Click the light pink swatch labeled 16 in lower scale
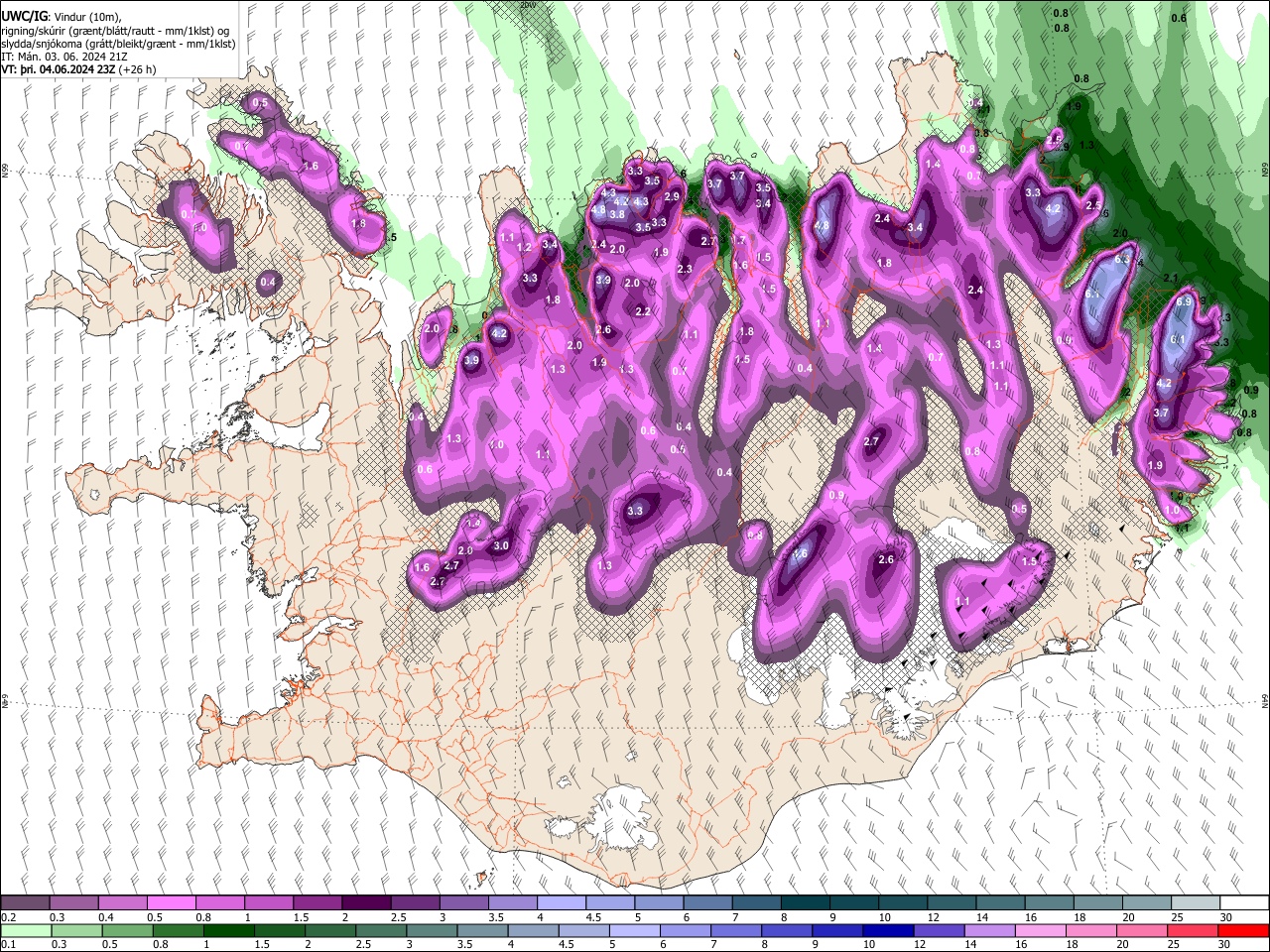The height and width of the screenshot is (952, 1270). click(1040, 930)
